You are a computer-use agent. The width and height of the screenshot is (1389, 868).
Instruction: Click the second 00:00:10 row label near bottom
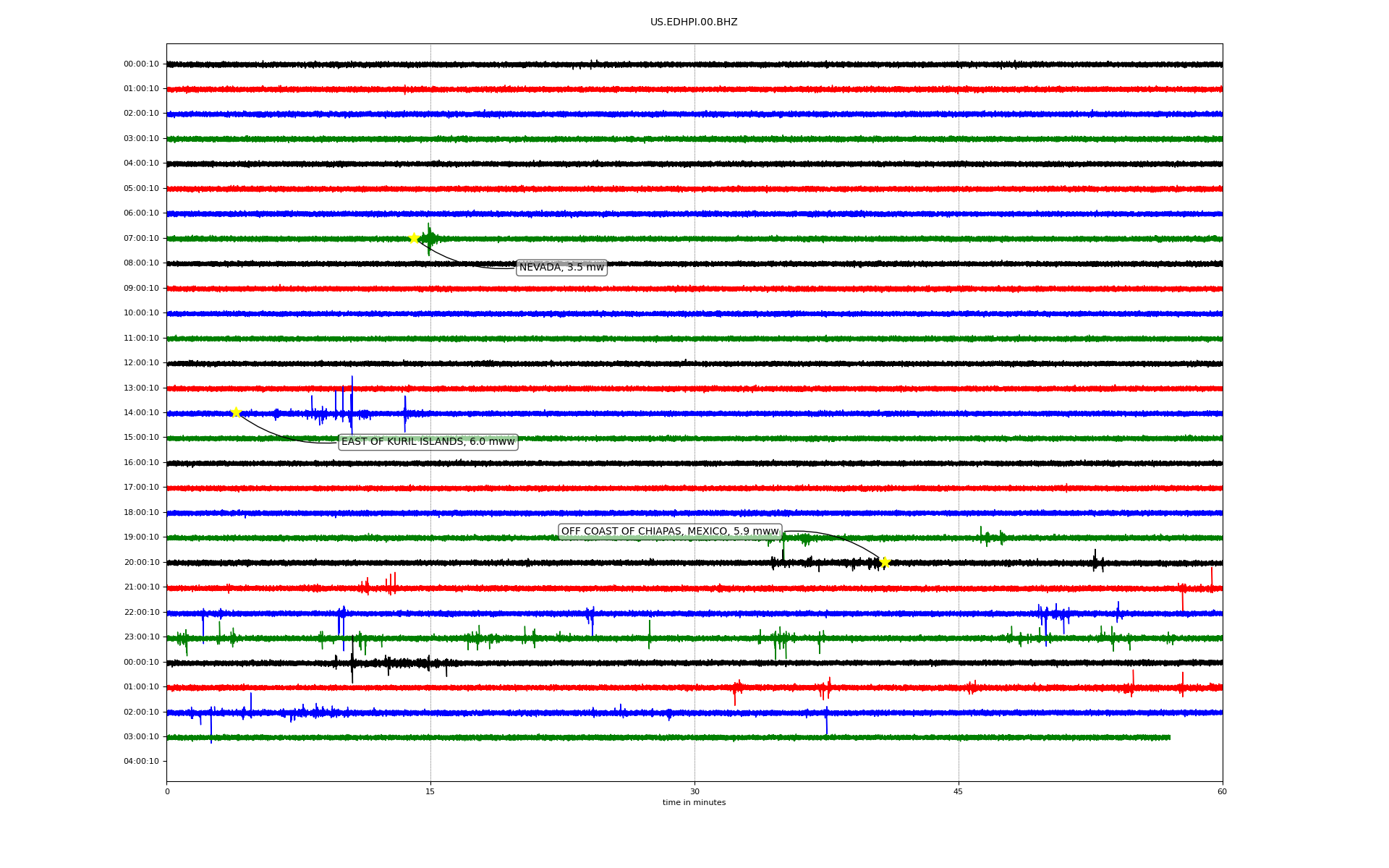tap(141, 663)
